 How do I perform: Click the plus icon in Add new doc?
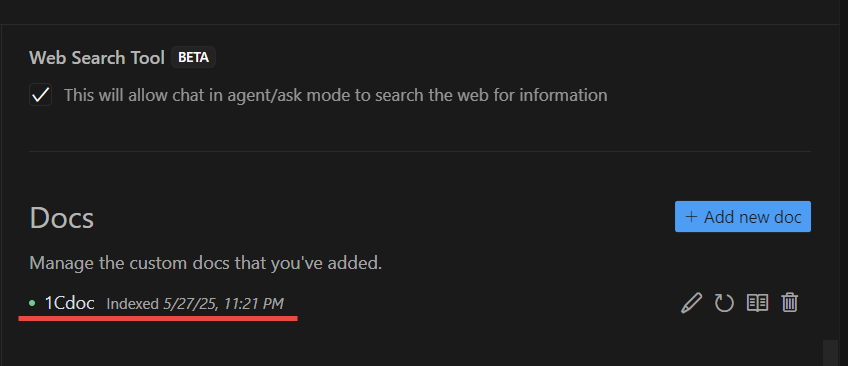tap(691, 217)
